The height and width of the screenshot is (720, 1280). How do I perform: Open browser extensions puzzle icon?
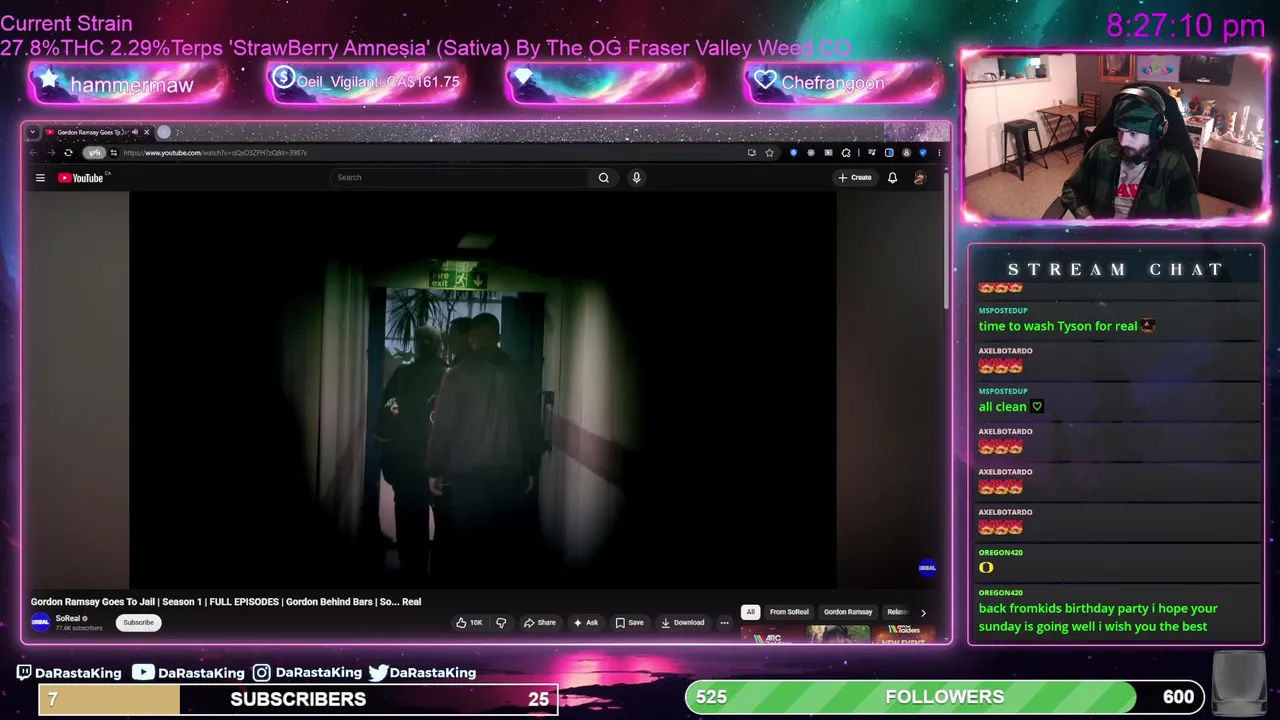pos(846,153)
